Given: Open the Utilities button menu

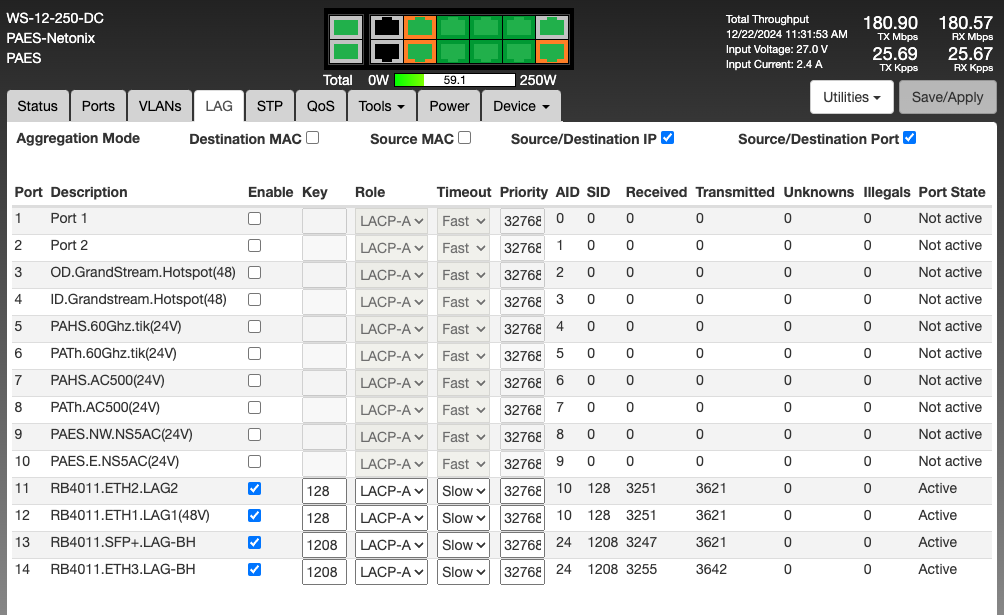Looking at the screenshot, I should point(851,97).
